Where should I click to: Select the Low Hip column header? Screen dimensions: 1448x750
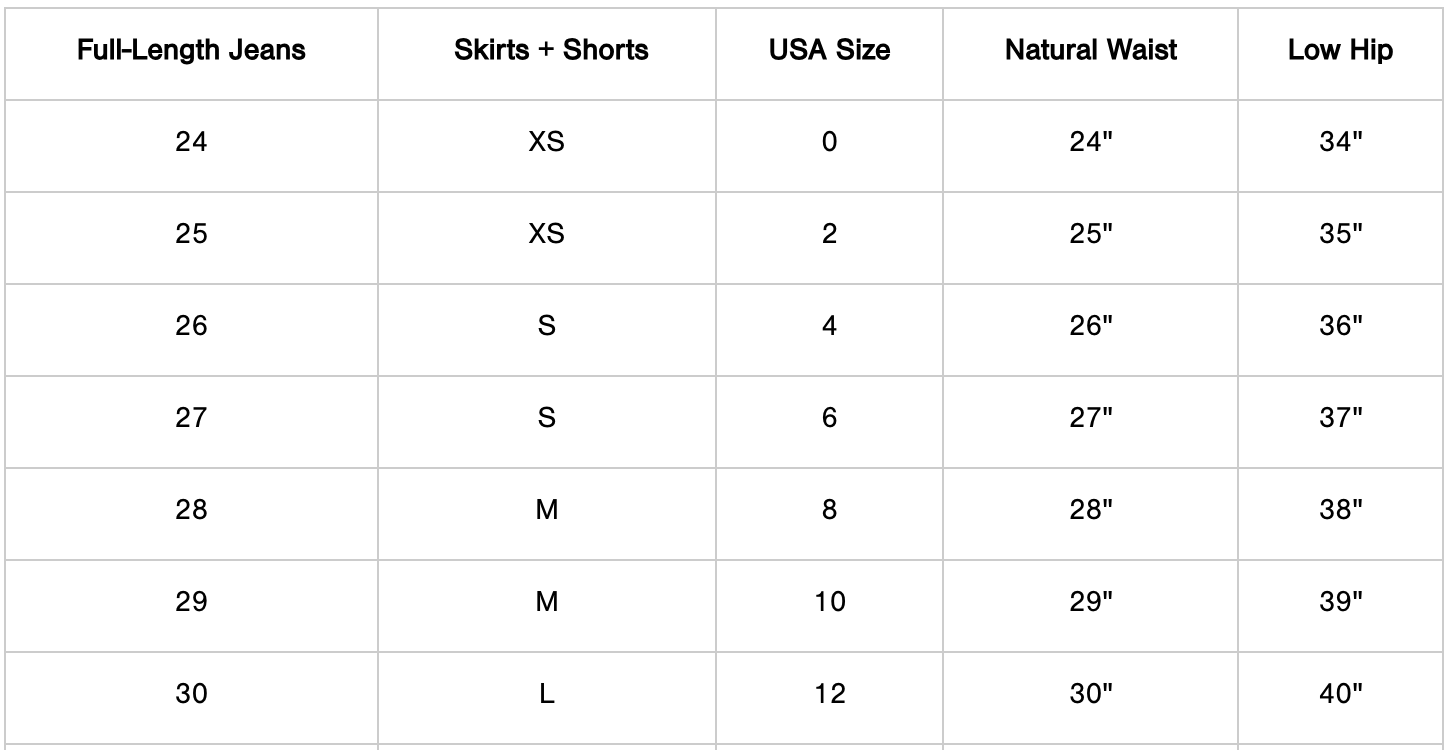(1340, 51)
